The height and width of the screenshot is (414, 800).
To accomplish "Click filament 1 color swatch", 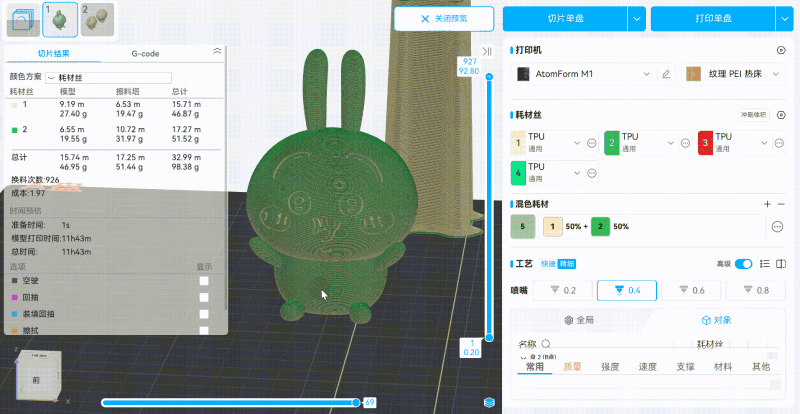I will 519,143.
